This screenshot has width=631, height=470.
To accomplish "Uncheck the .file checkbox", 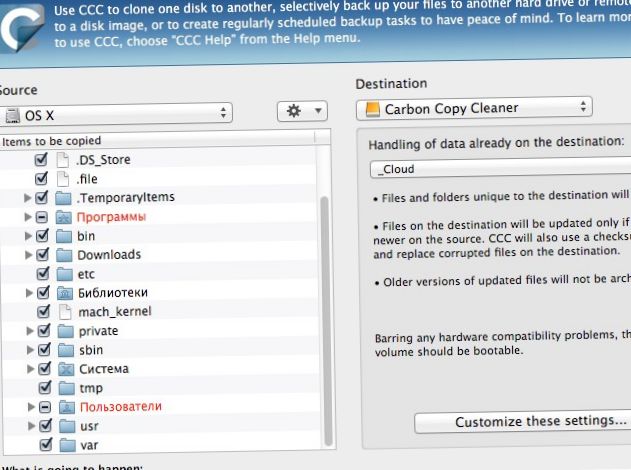I will (x=41, y=178).
